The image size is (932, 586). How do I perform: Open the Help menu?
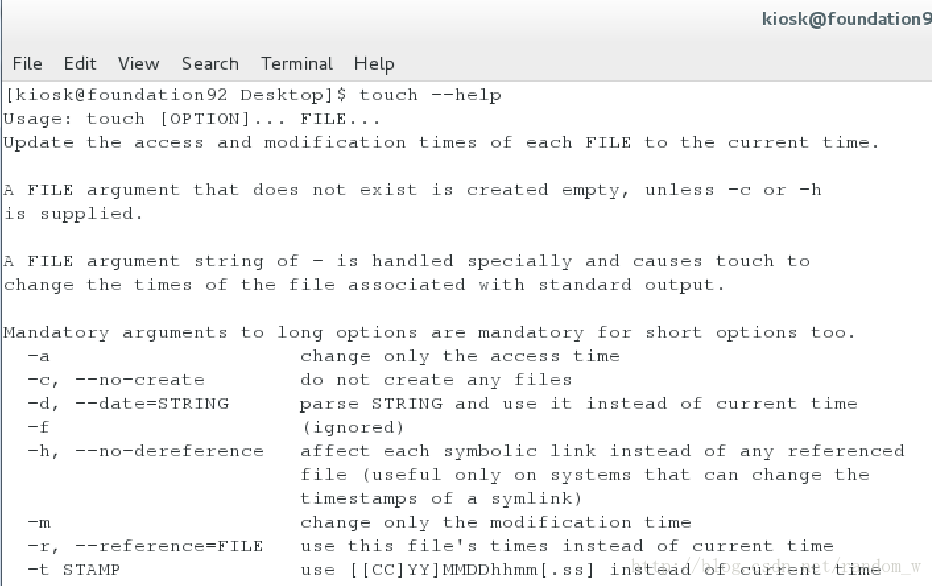click(x=374, y=64)
